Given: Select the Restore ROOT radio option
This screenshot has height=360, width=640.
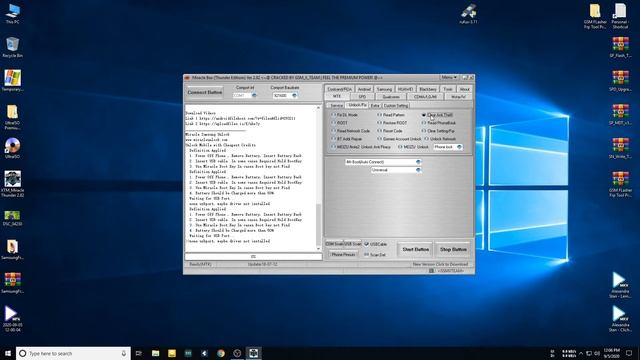Looking at the screenshot, I should (392, 123).
